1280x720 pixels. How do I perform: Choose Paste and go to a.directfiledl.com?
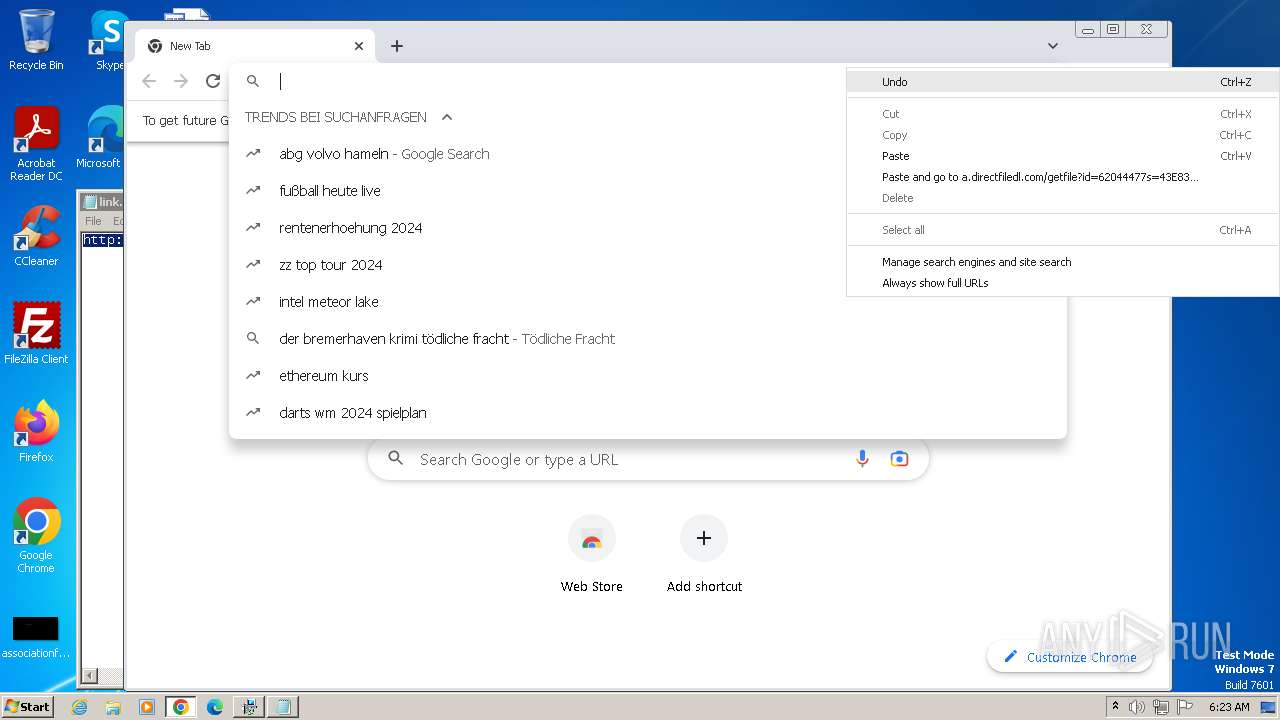[x=1063, y=177]
